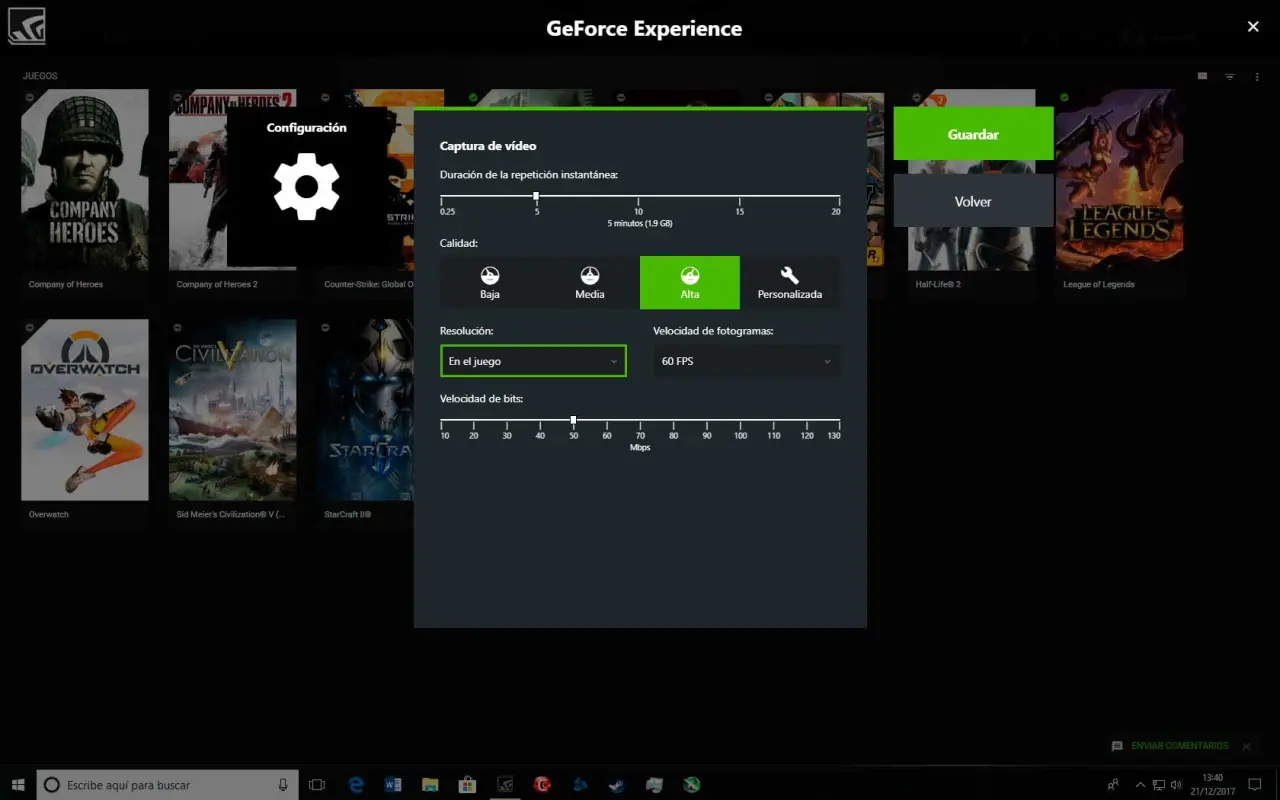Open Microsoft Edge from the taskbar
Screen dimensions: 1280x800
356,785
